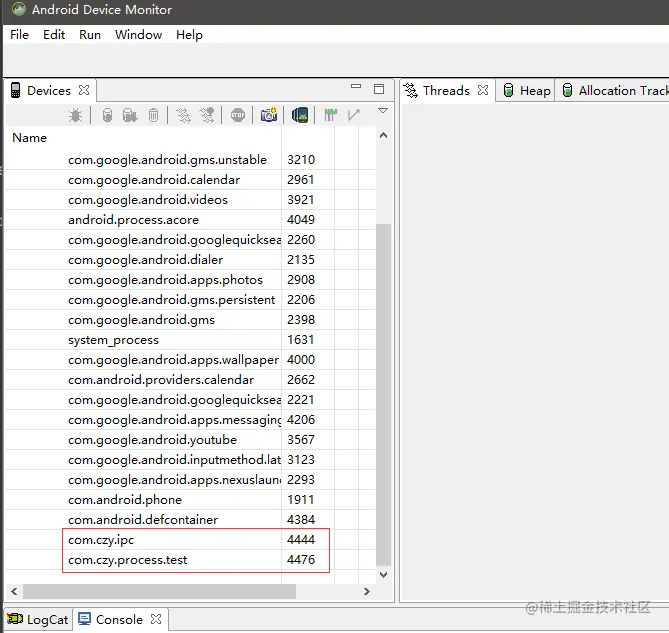Click the vertical scrollbar thumb in Devices

[383, 395]
